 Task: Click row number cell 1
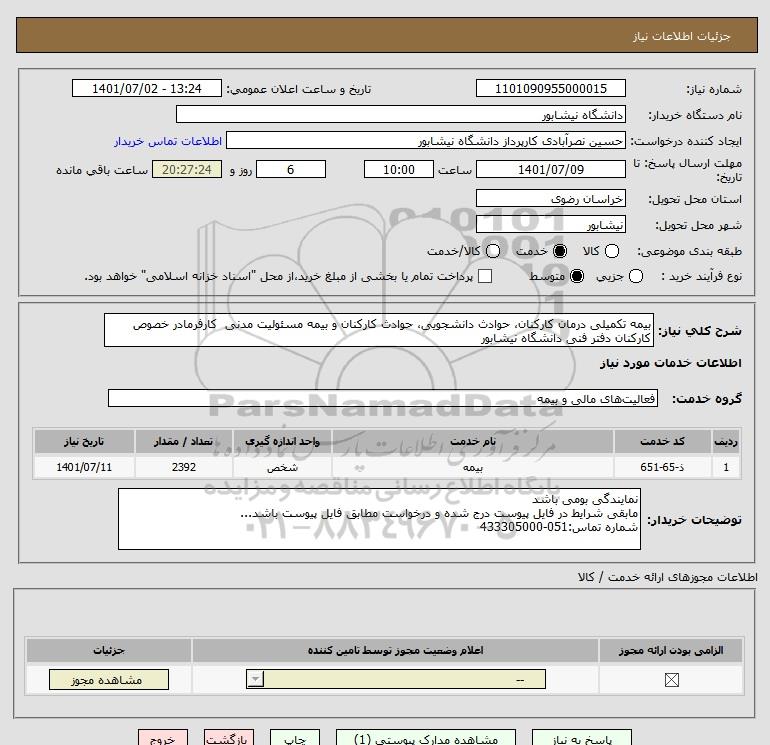point(726,467)
